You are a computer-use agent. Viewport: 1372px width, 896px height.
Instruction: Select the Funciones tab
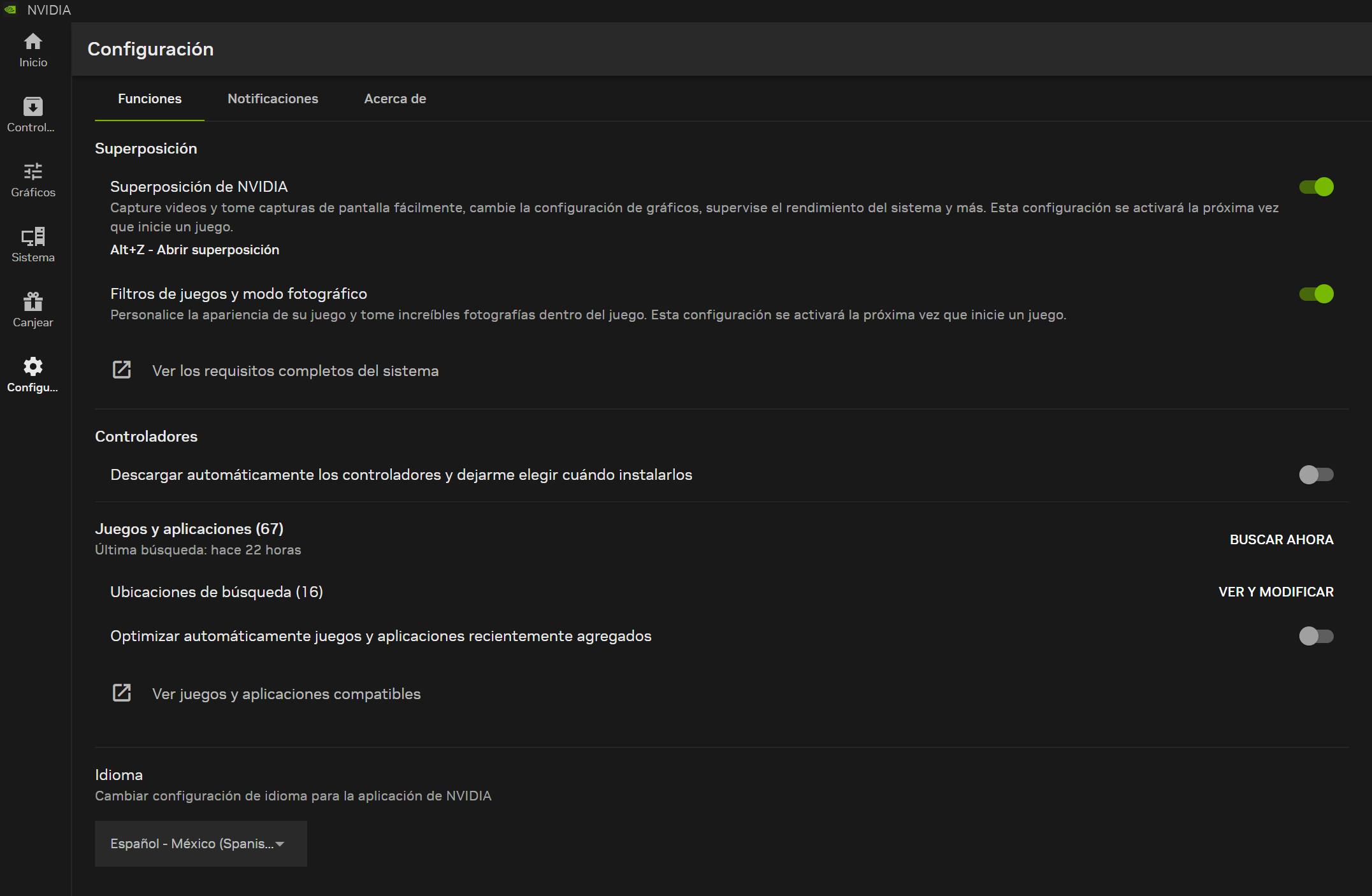150,99
